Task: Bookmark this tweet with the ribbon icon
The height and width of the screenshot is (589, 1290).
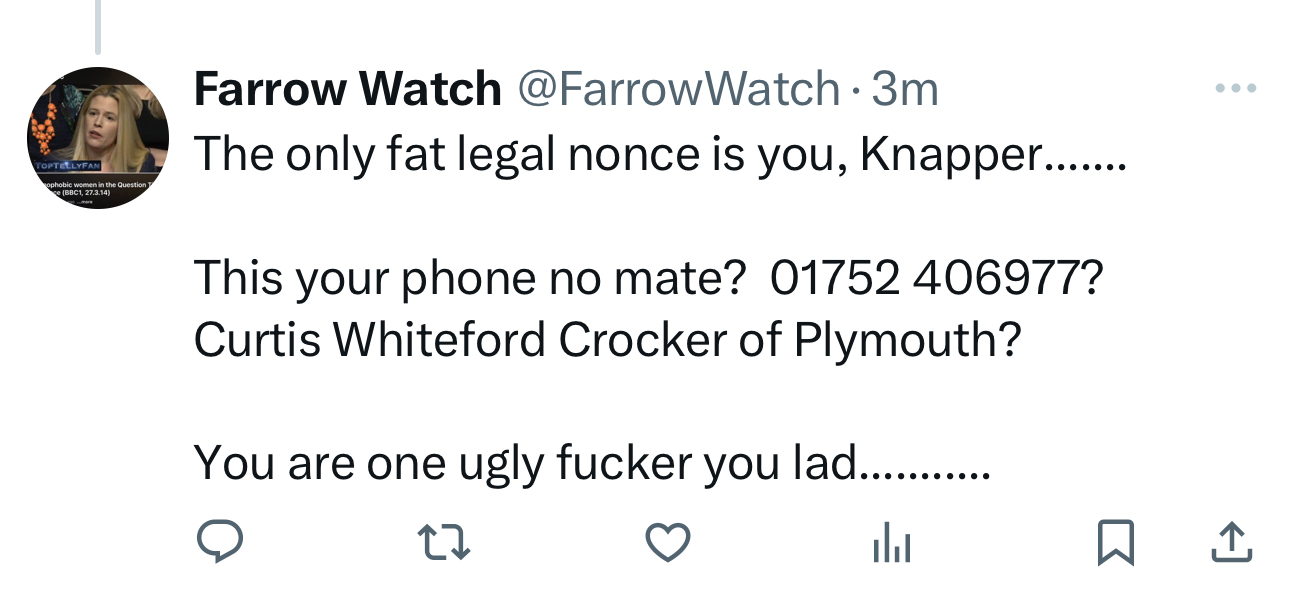Action: click(1116, 545)
